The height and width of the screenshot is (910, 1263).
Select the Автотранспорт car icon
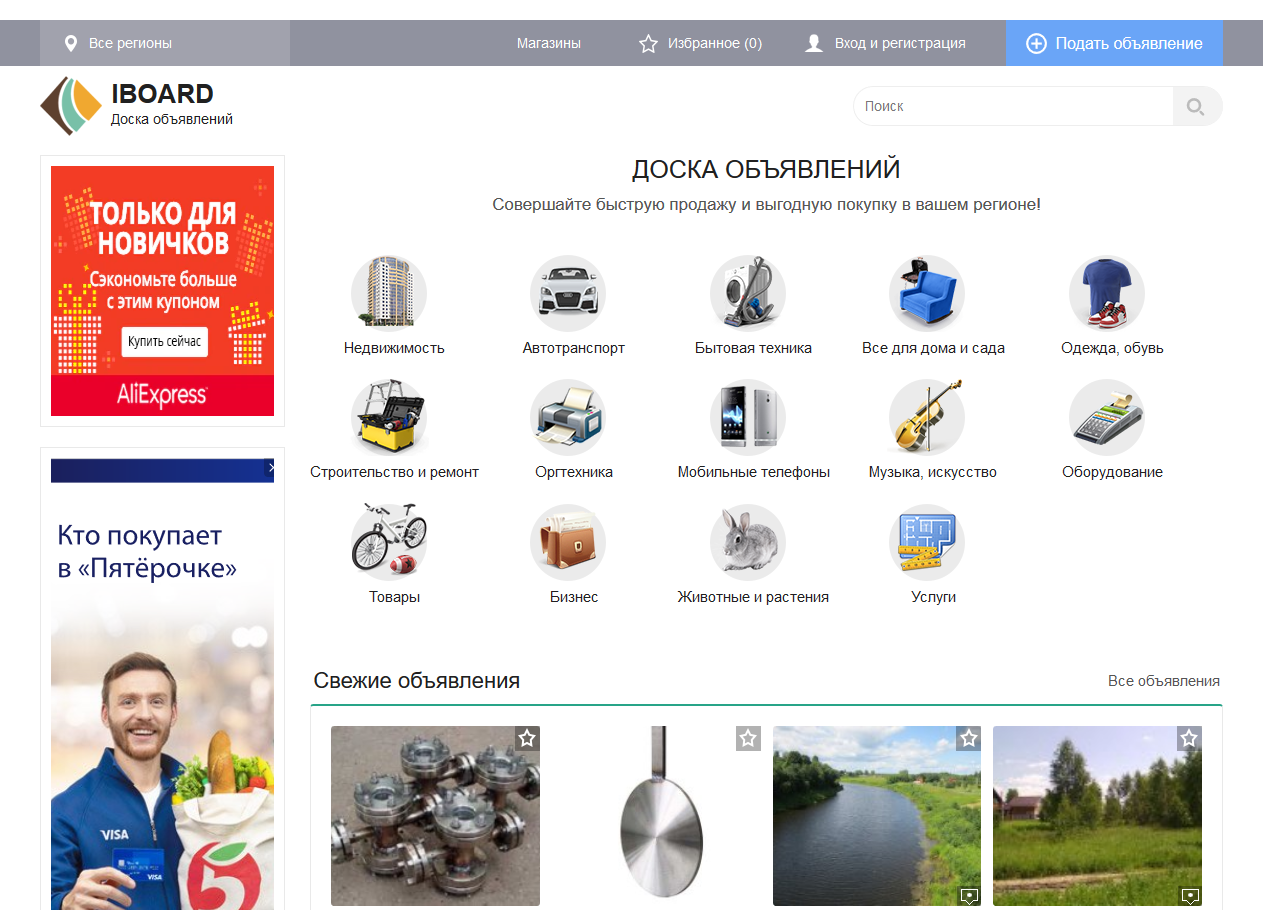tap(568, 293)
